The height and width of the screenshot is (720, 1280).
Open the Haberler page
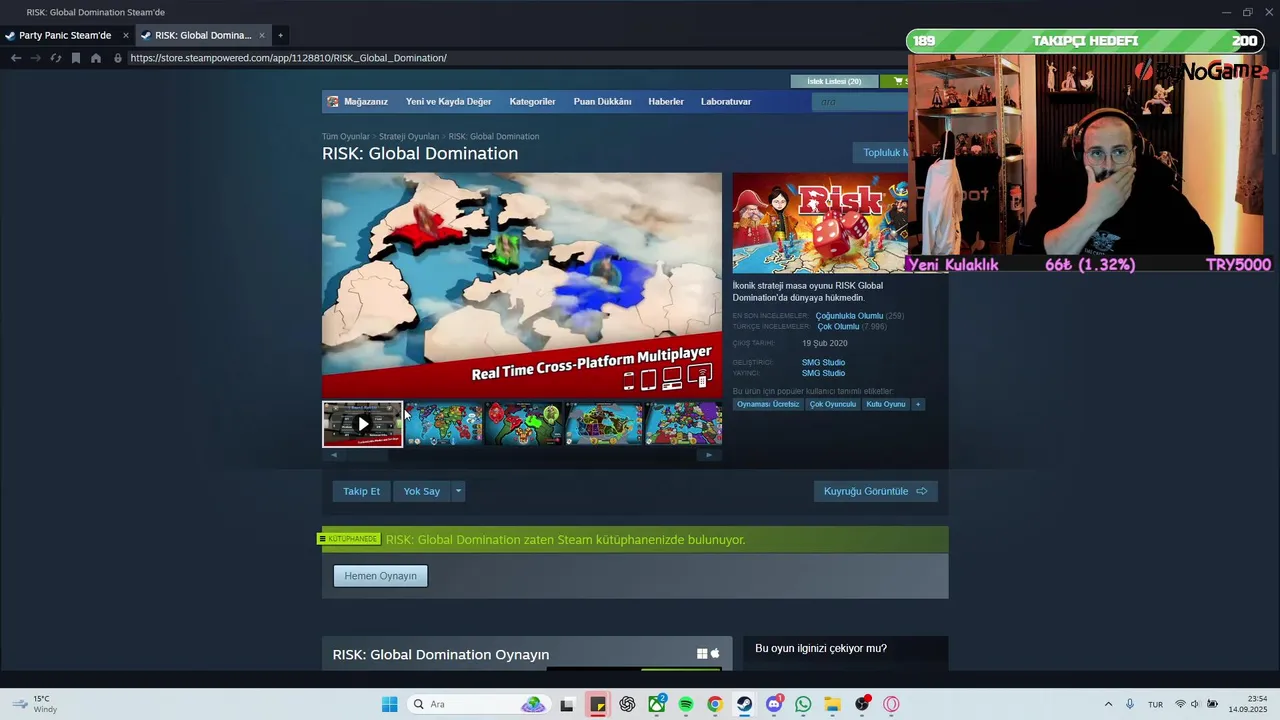(x=666, y=101)
